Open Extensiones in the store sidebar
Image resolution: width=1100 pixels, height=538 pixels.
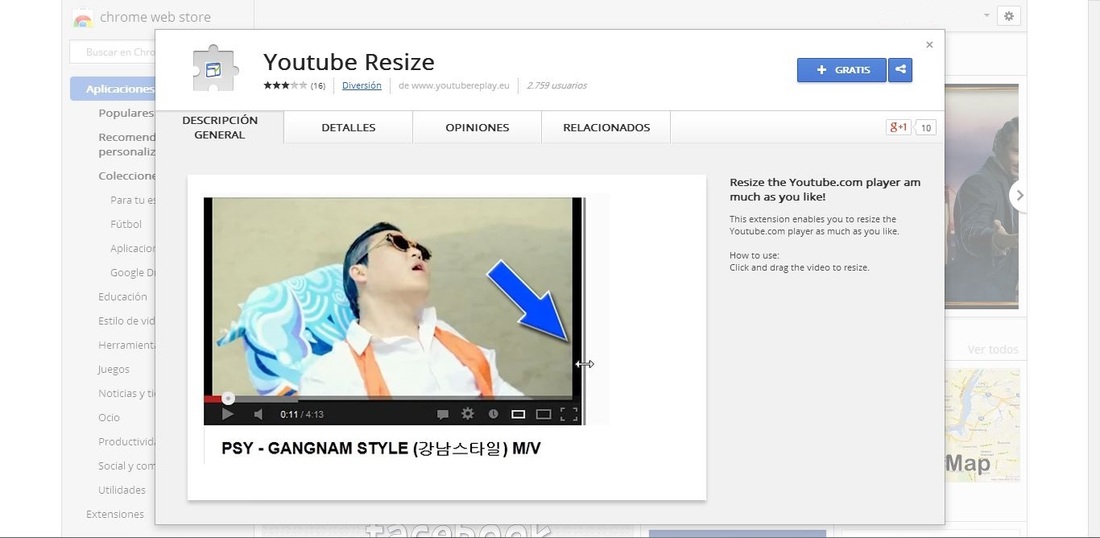coord(115,514)
